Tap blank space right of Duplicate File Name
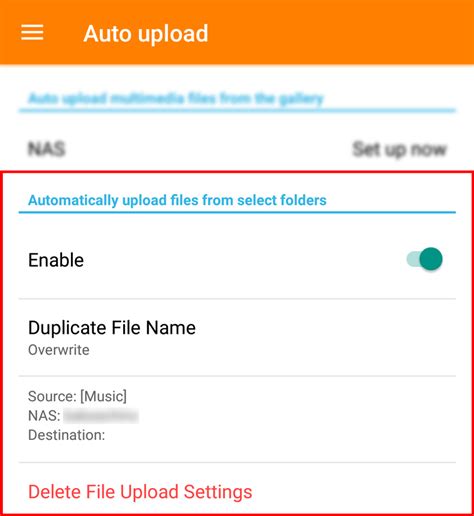This screenshot has height=516, width=474. 325,337
